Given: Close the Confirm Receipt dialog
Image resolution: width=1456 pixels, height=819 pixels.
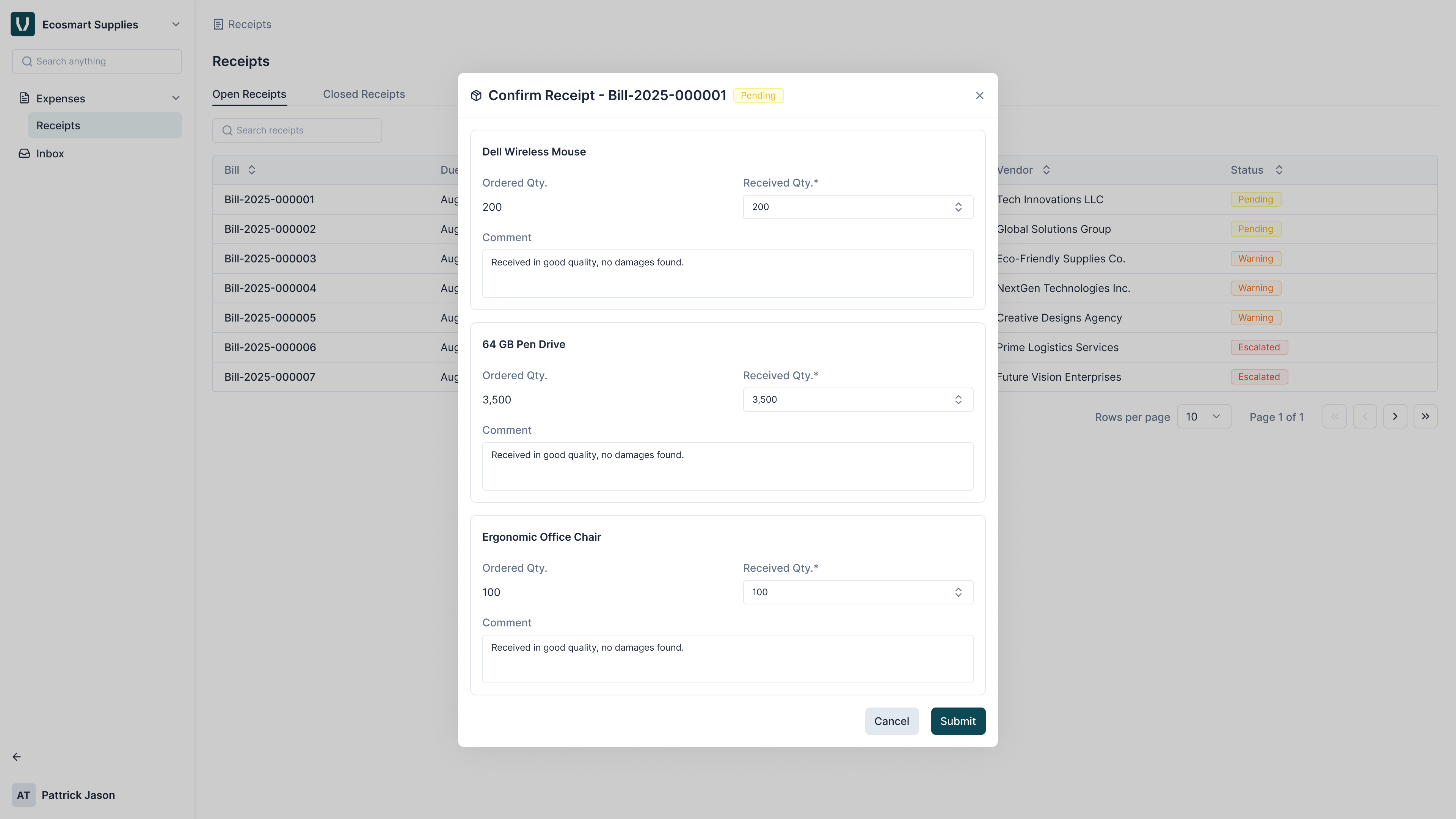Looking at the screenshot, I should 979,96.
